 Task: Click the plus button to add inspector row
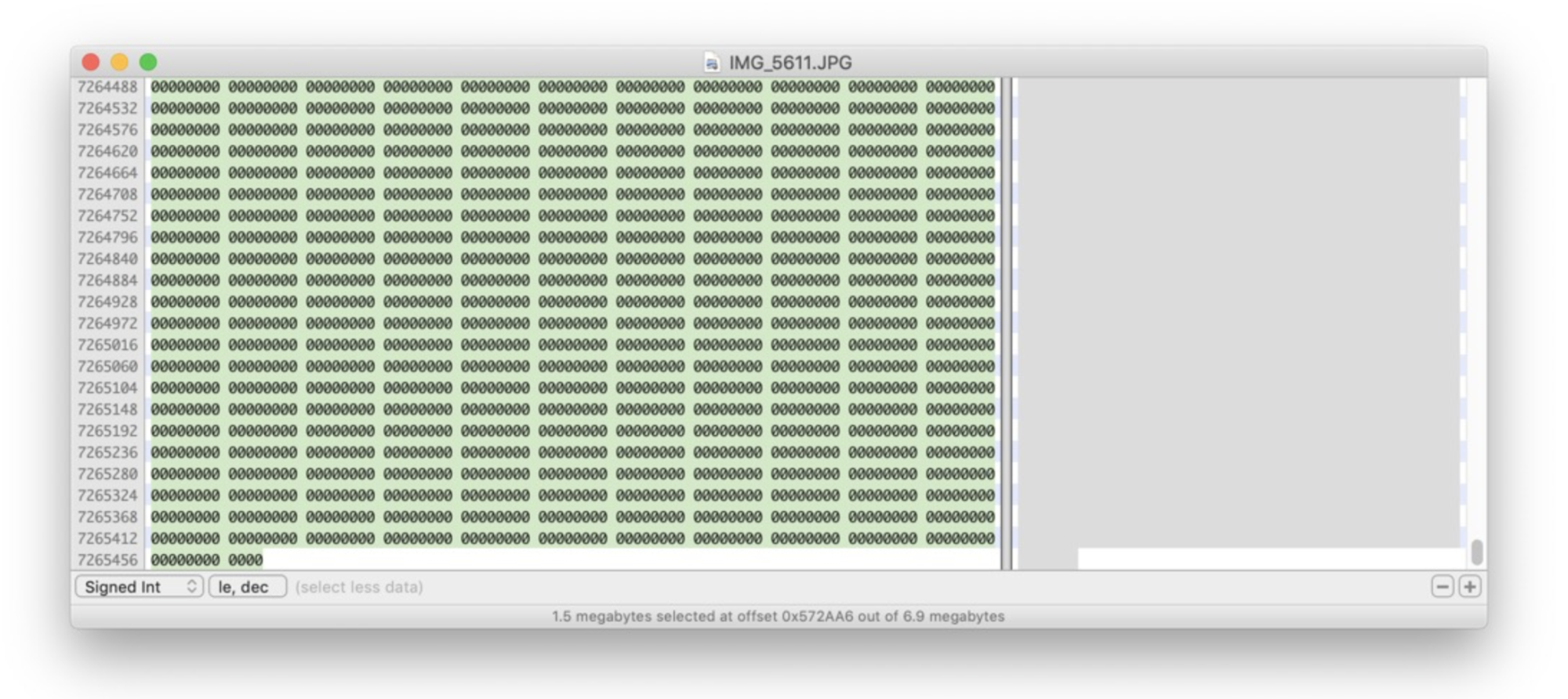[1469, 587]
